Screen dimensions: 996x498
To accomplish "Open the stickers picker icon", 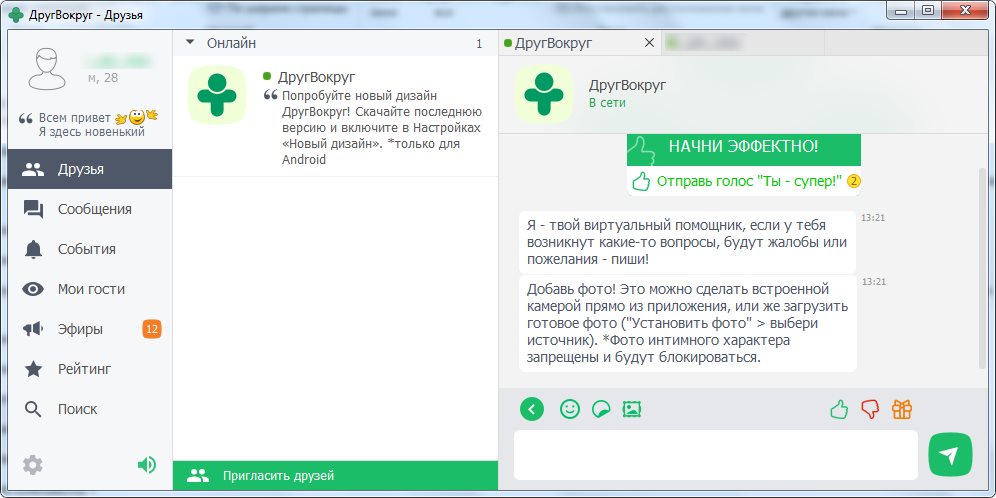I will pyautogui.click(x=601, y=409).
